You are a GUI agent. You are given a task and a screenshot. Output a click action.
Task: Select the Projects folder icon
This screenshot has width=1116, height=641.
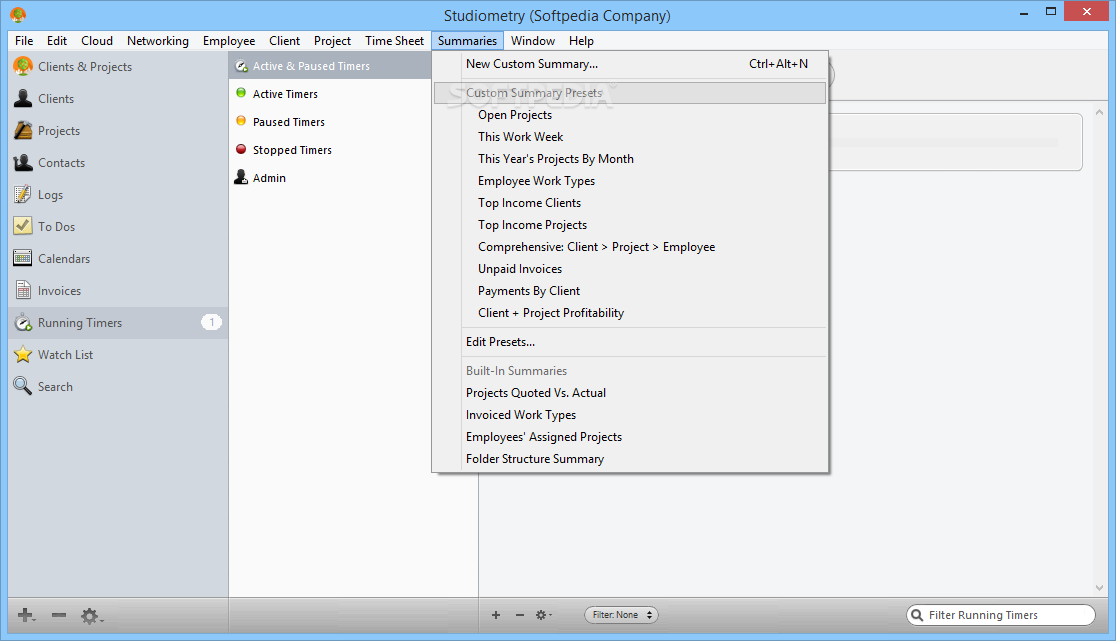(23, 130)
